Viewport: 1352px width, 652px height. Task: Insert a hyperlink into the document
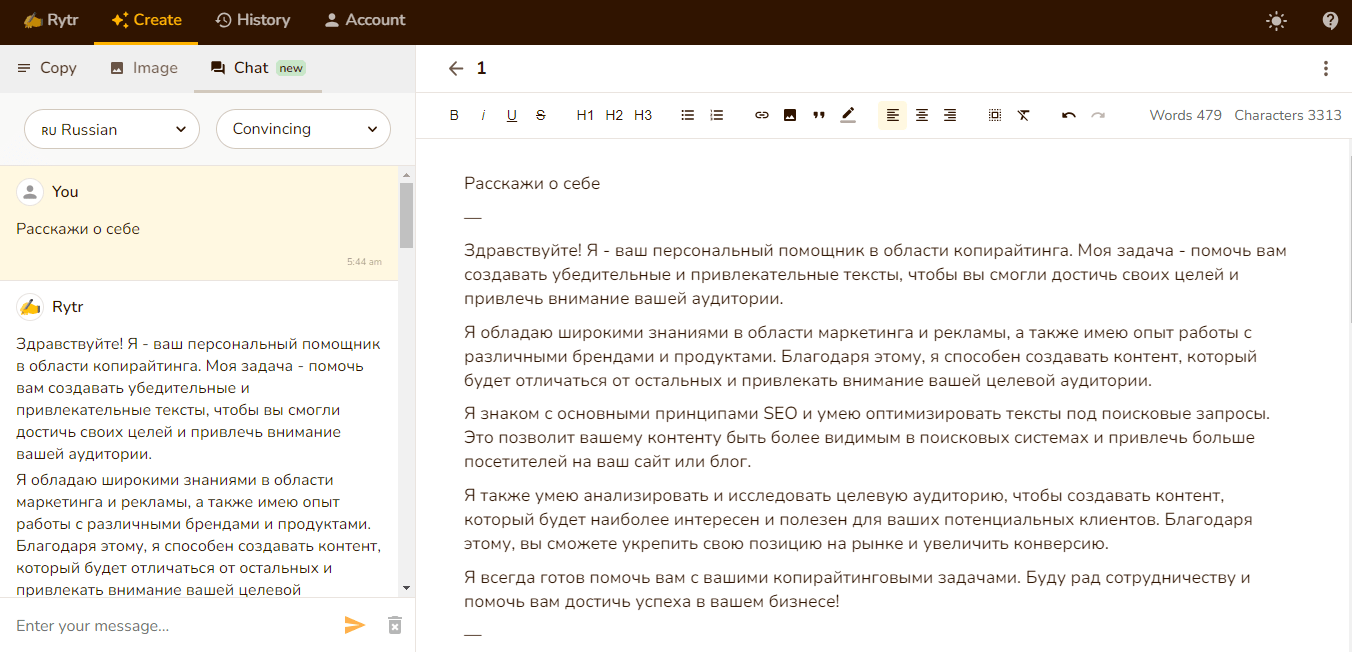pos(761,115)
